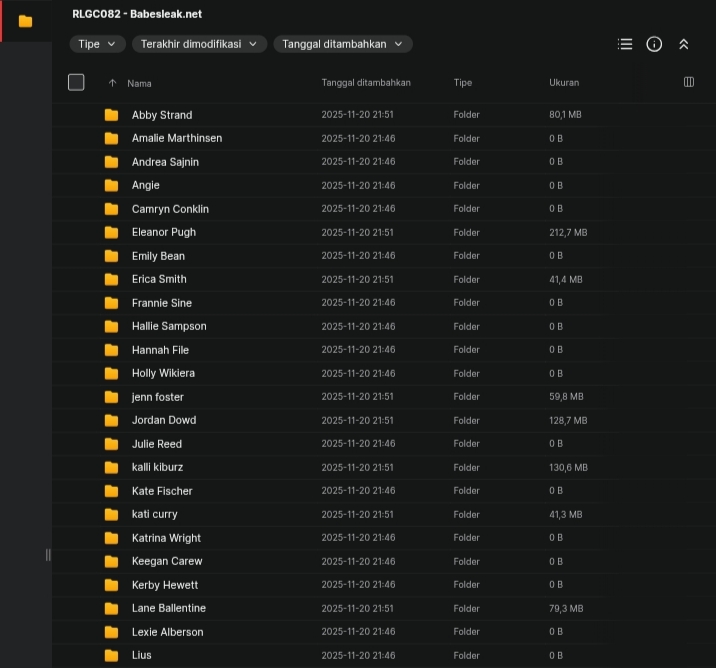Toggle sort direction with the up arrow
The image size is (716, 668).
(112, 83)
